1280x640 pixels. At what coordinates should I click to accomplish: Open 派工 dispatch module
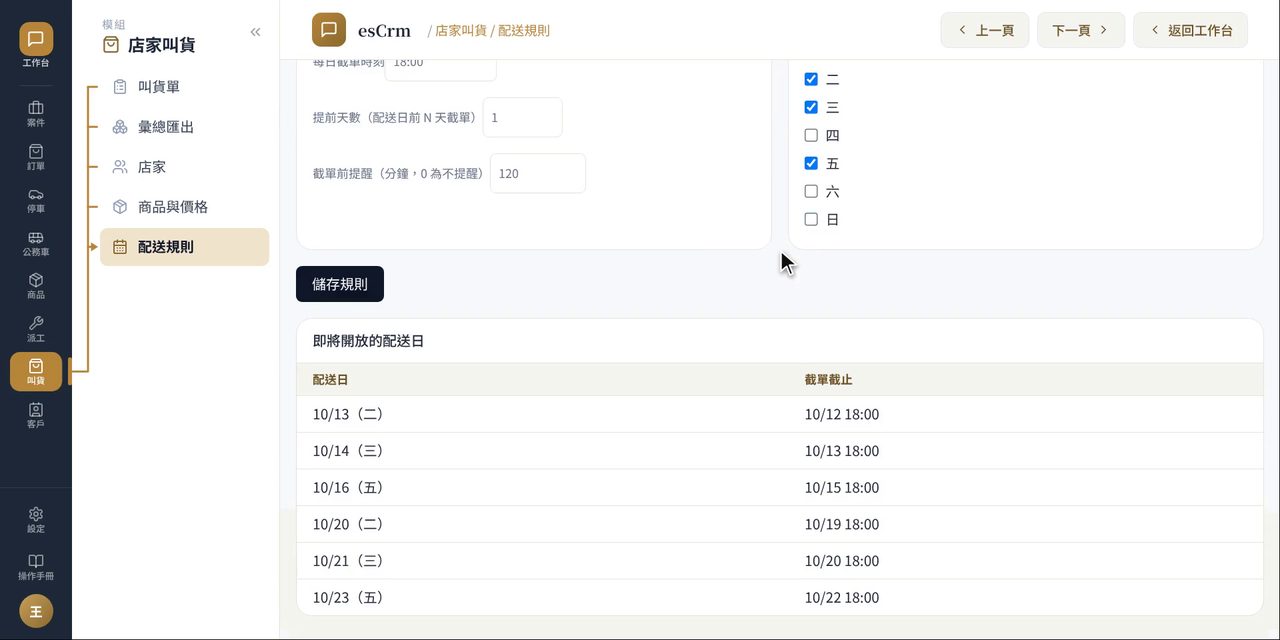point(36,329)
